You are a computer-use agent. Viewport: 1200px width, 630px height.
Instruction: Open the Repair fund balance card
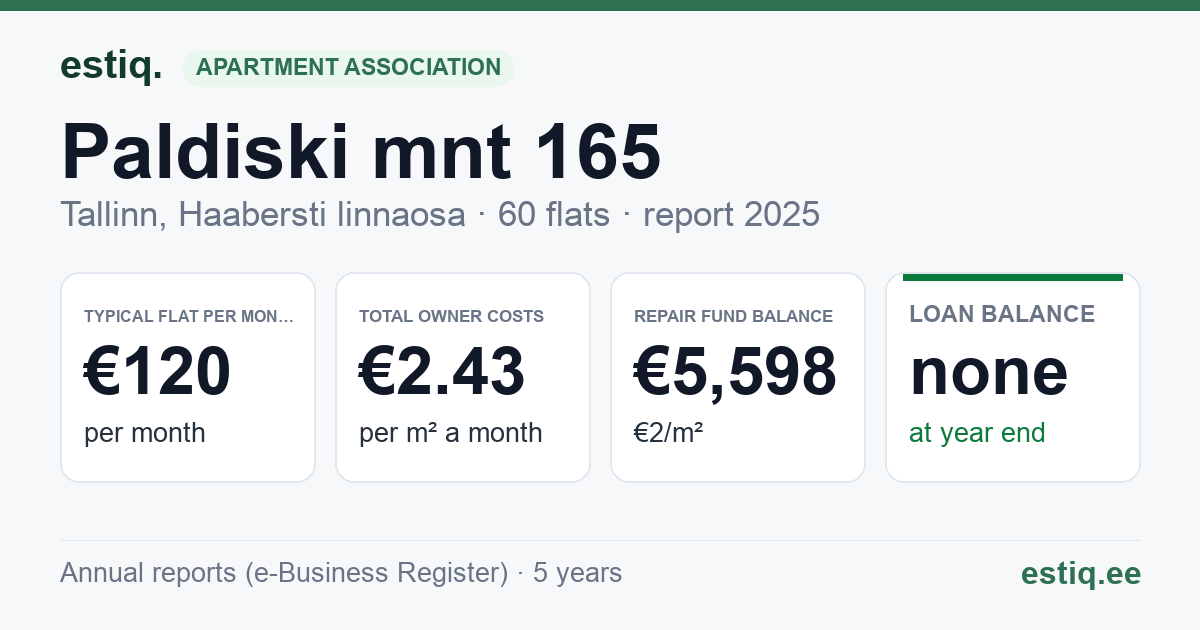point(738,377)
